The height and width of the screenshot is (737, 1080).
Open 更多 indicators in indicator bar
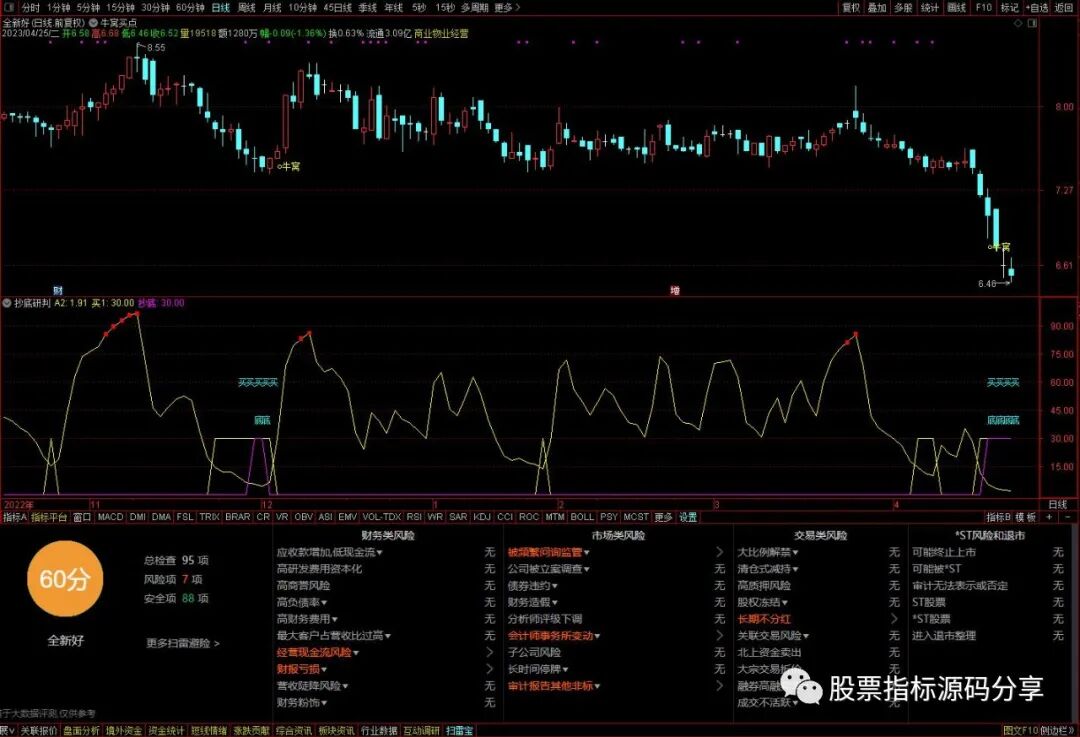coord(663,517)
